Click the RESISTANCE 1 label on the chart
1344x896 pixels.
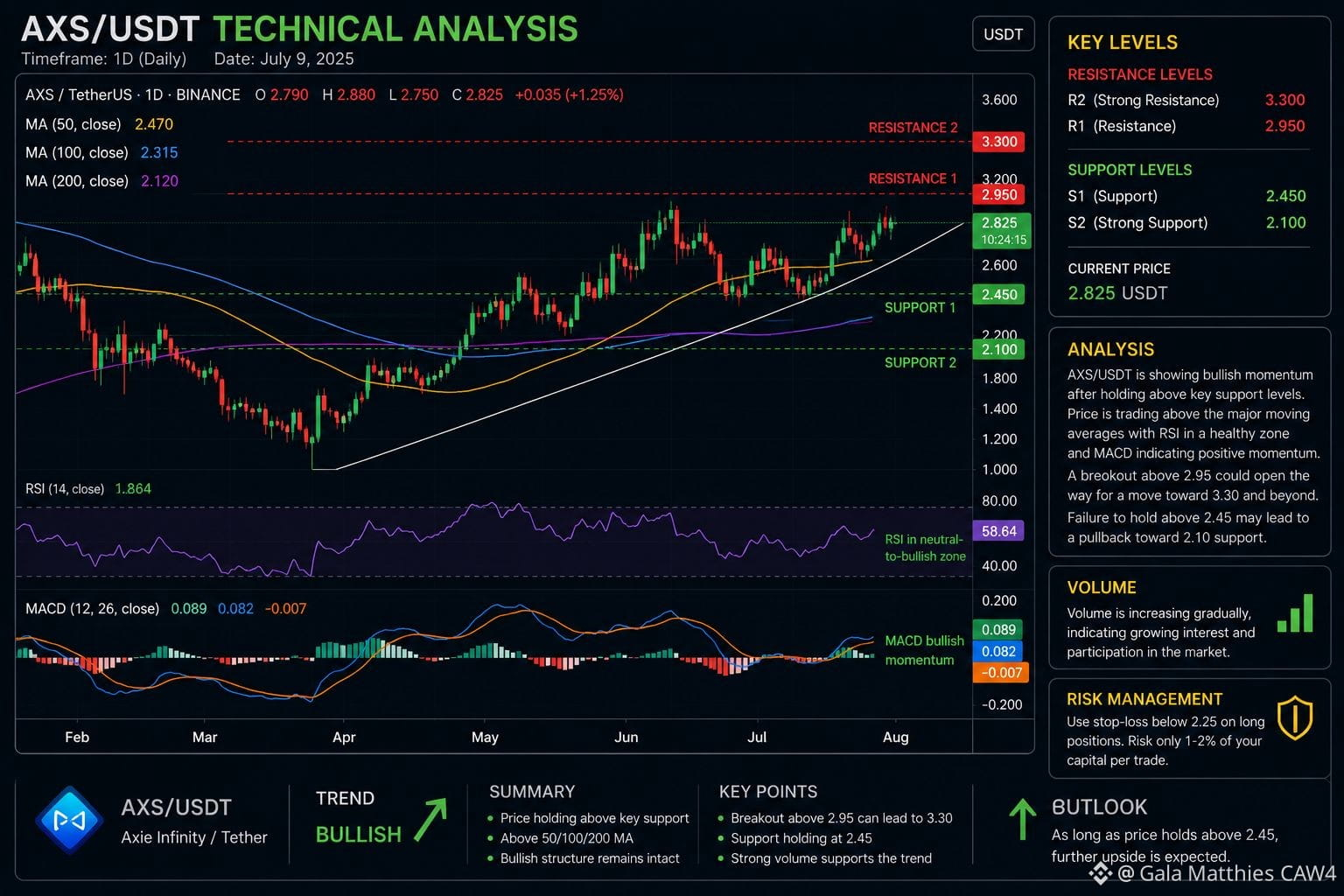point(913,178)
